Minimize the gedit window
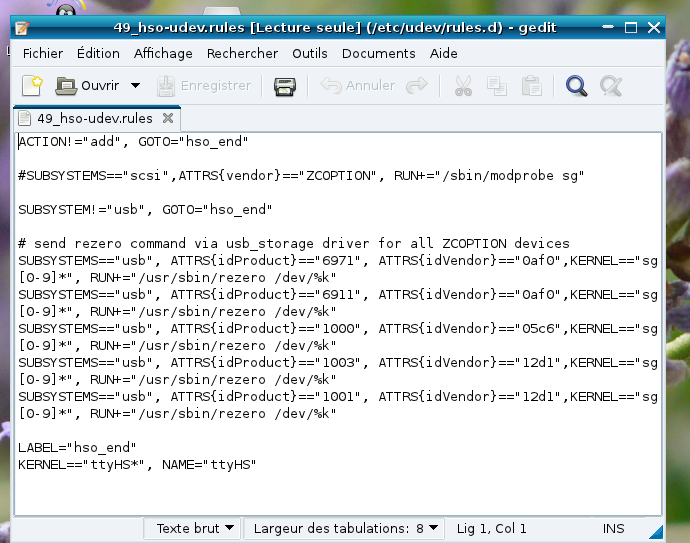Screen dimensions: 690x543 (608, 27)
